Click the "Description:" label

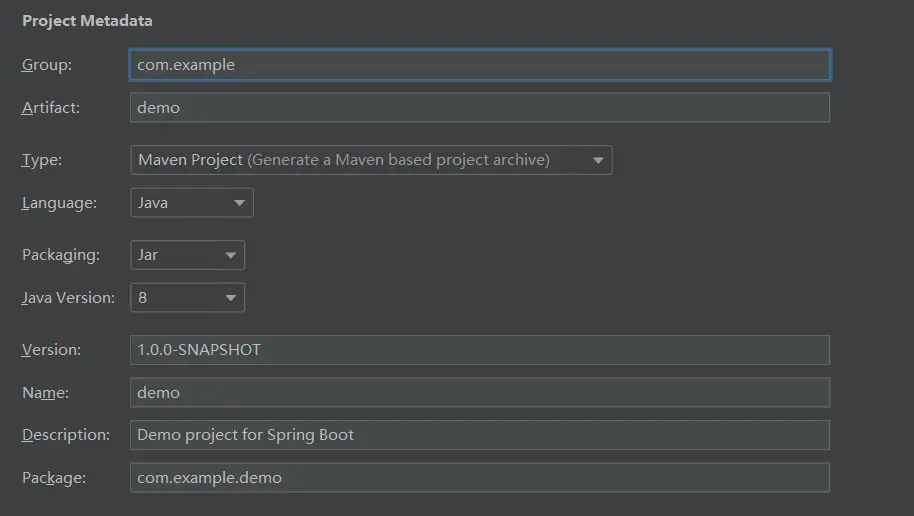(x=66, y=435)
